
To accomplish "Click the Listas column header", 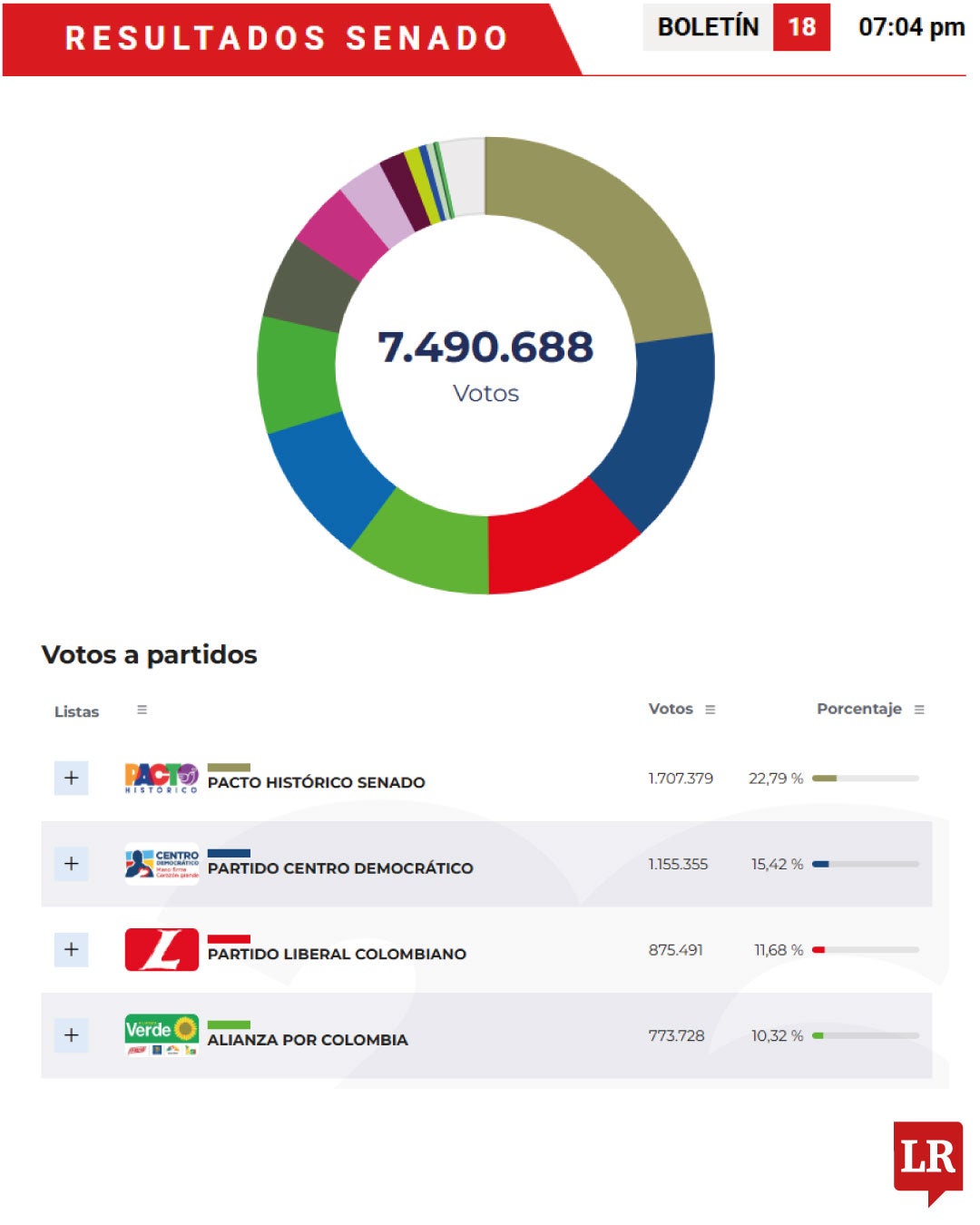I will coord(76,711).
